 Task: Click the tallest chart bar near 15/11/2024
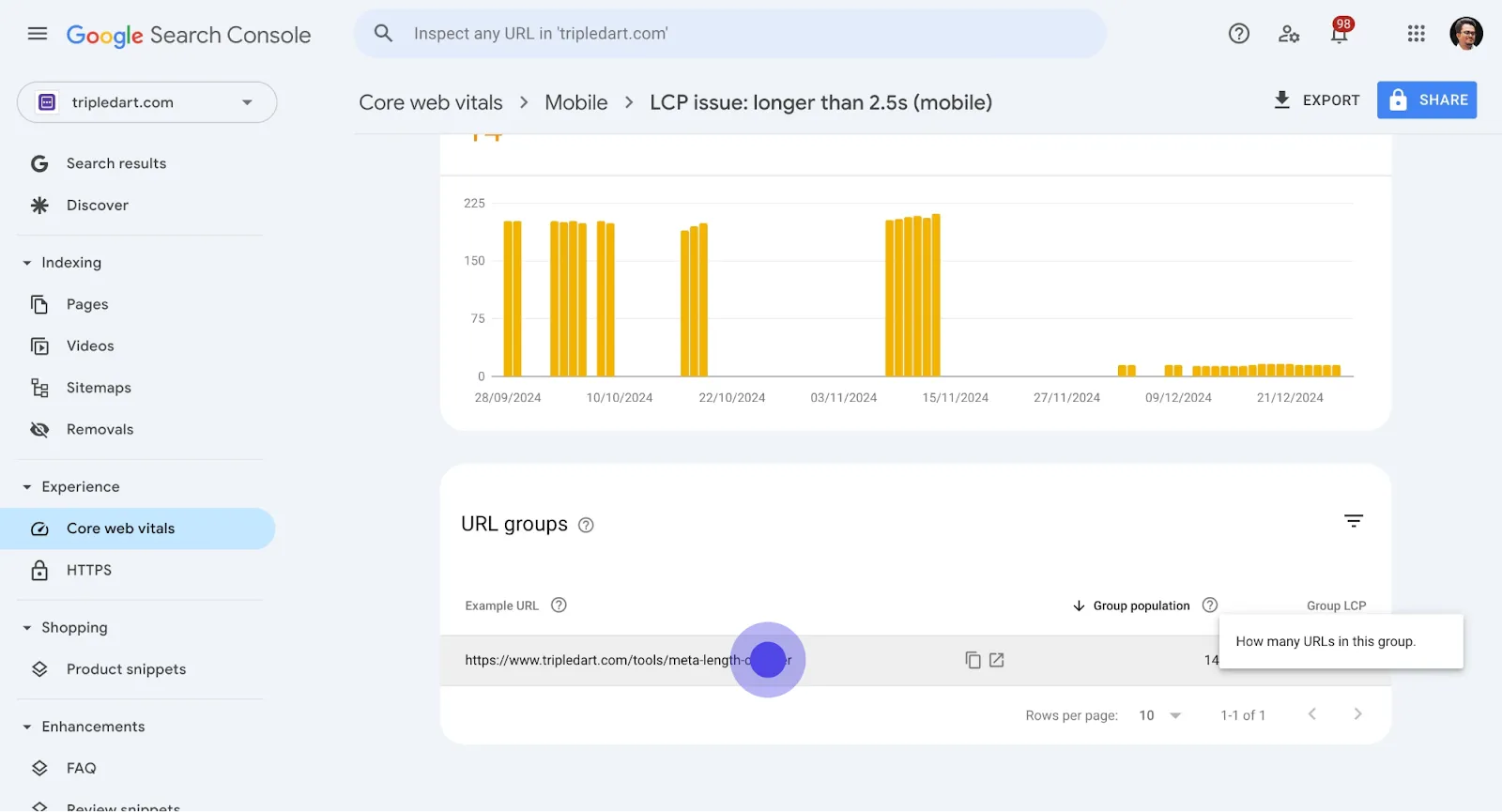click(x=936, y=296)
